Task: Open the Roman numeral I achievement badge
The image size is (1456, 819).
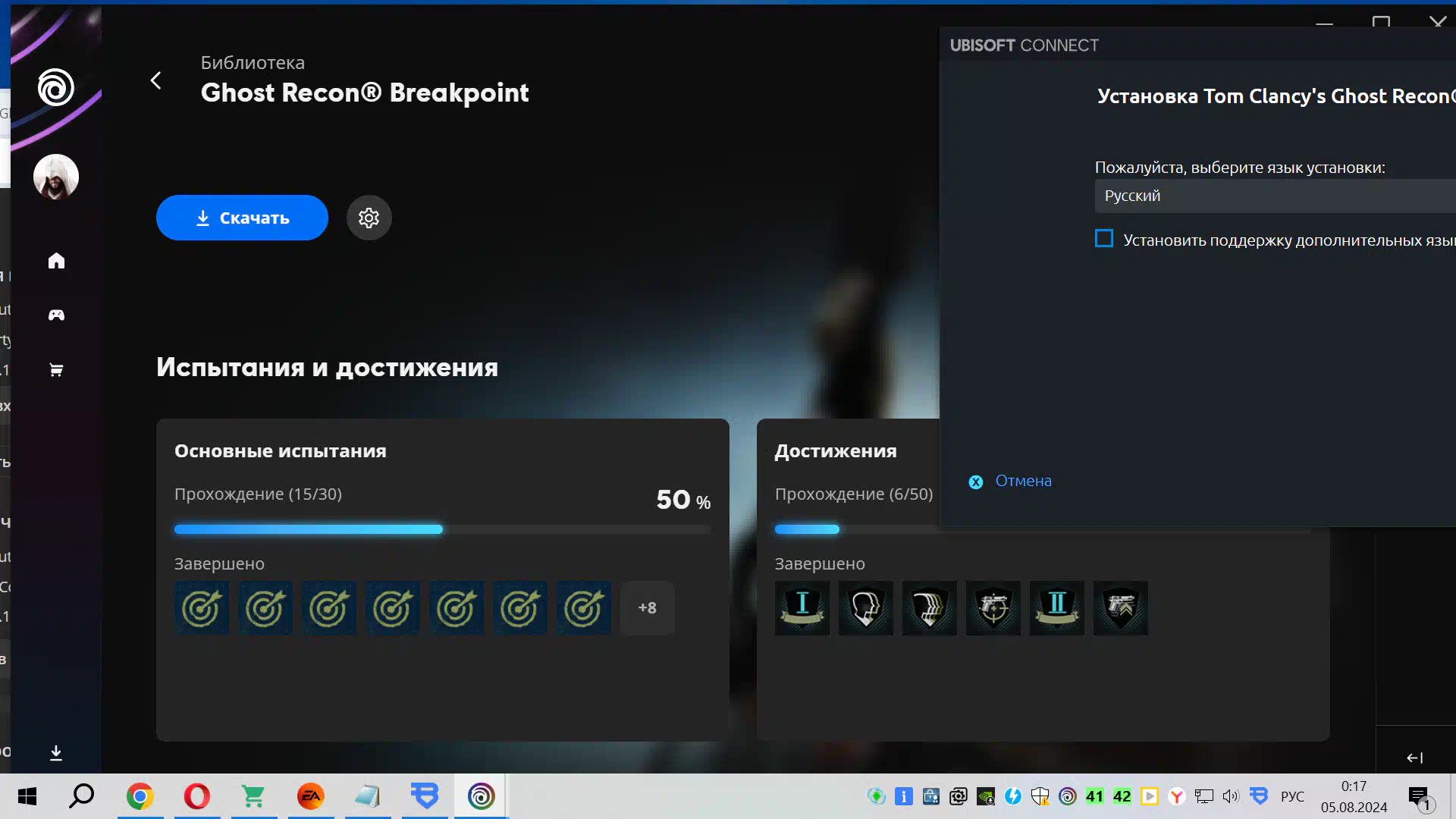Action: click(x=802, y=608)
